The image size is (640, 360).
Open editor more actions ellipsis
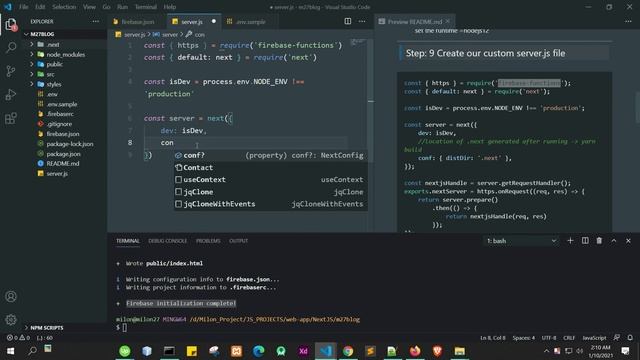tap(362, 21)
